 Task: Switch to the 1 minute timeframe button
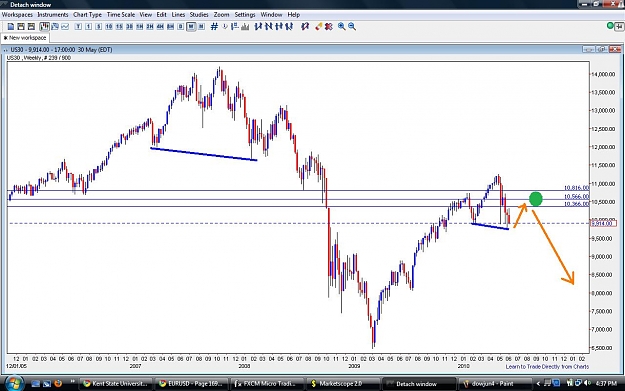pyautogui.click(x=88, y=27)
